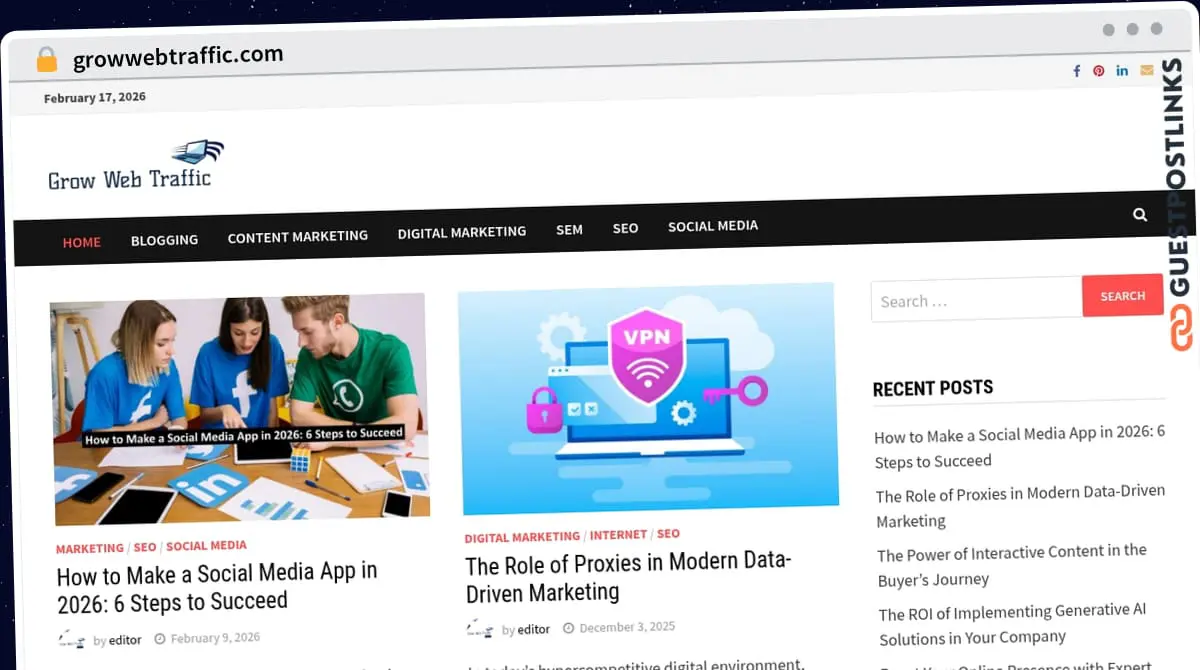Open the search magnifier in the navigation bar
The width and height of the screenshot is (1200, 670).
(x=1140, y=214)
